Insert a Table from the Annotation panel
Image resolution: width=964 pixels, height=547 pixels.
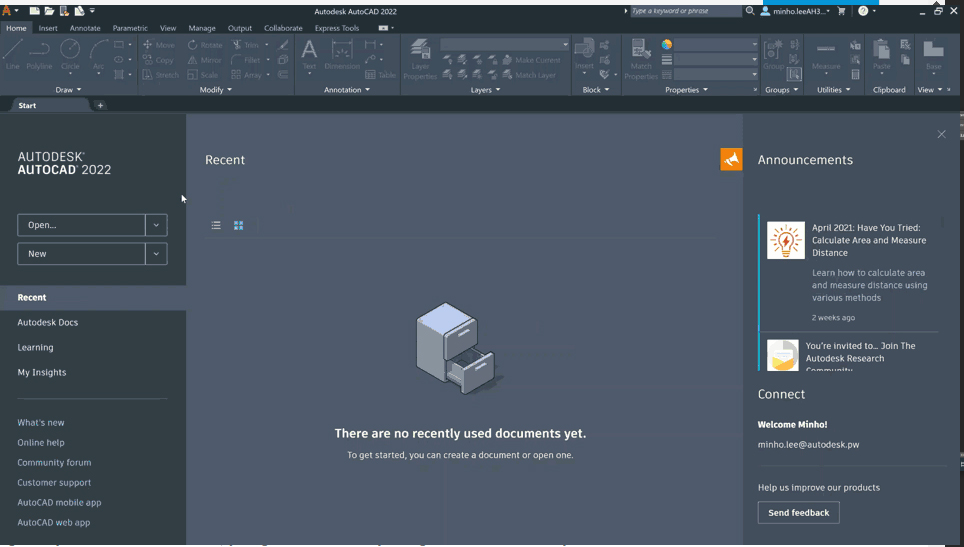[381, 75]
